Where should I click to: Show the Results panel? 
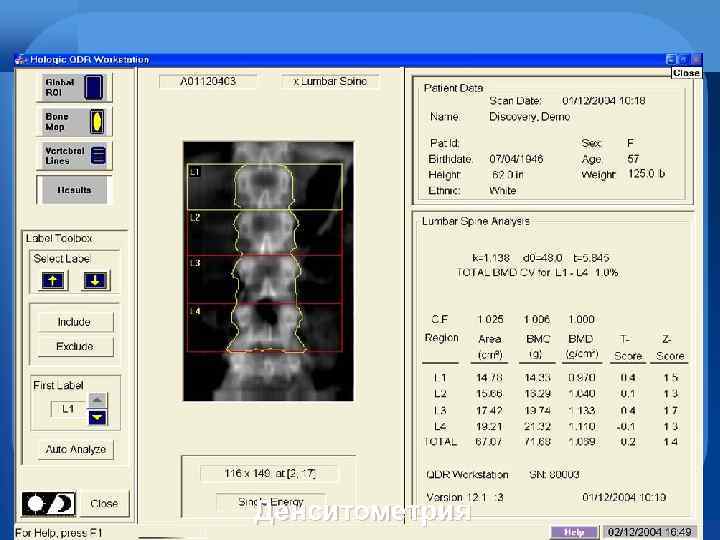click(75, 189)
